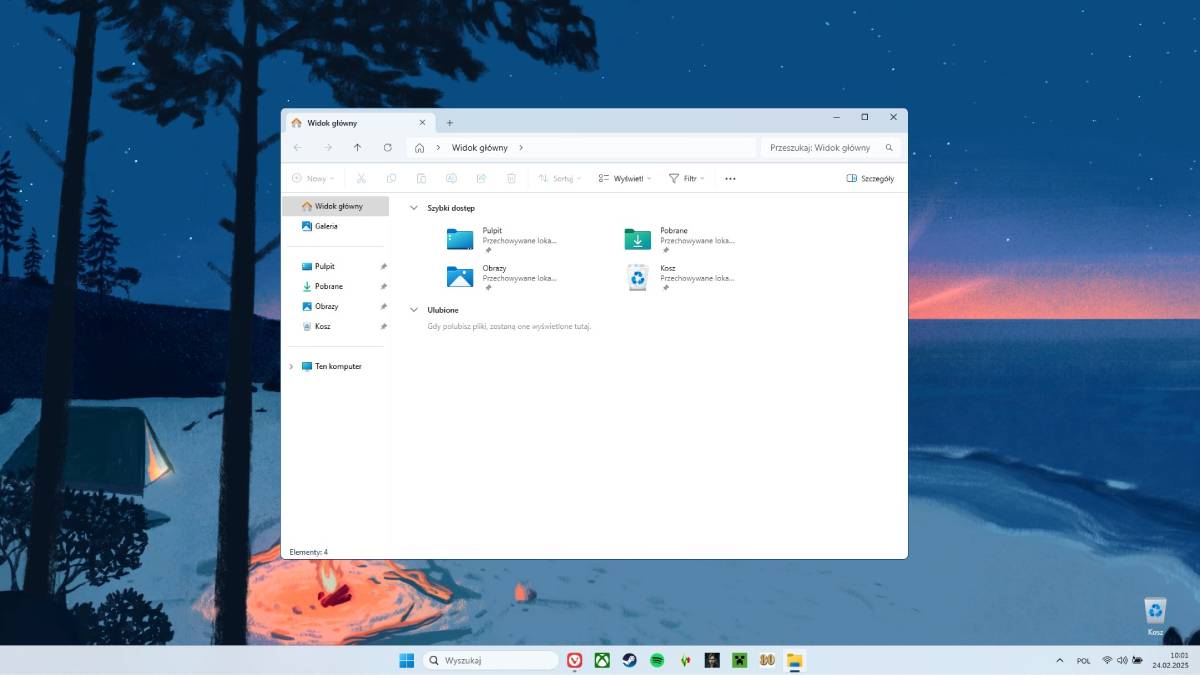Image resolution: width=1200 pixels, height=675 pixels.
Task: Click the Home icon in address bar
Action: [419, 148]
